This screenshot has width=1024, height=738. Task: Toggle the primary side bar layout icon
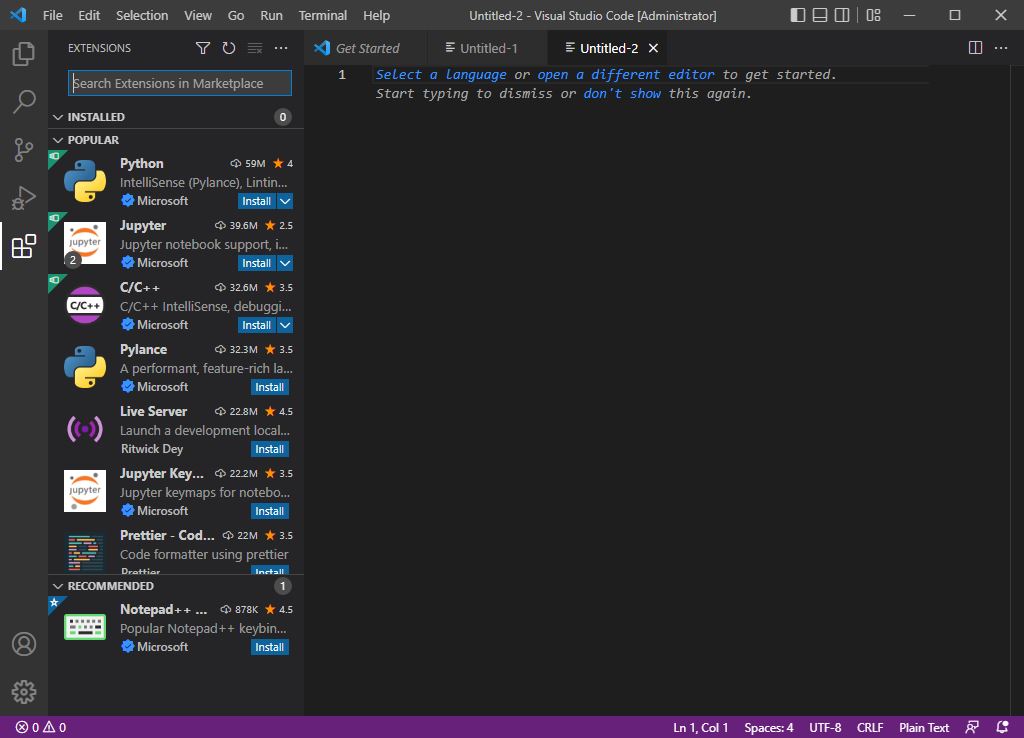[797, 15]
